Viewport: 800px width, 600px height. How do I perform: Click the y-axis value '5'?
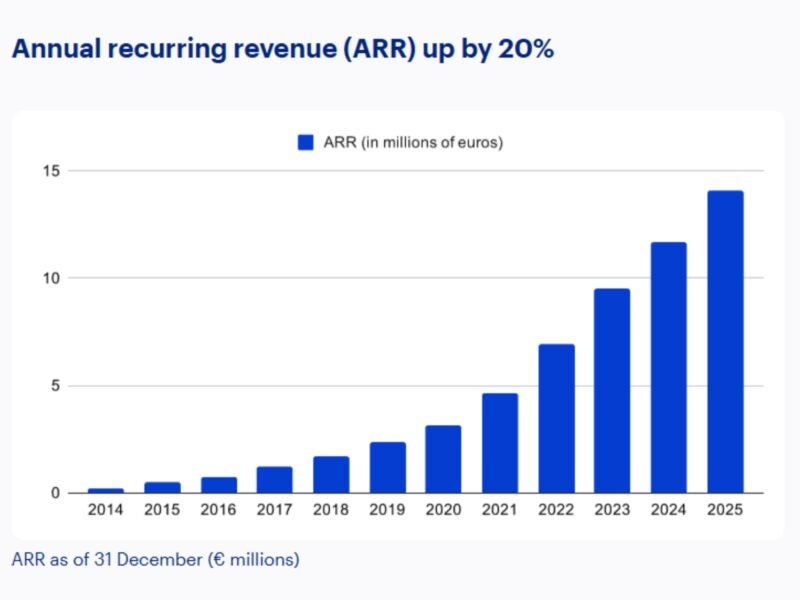coord(56,386)
